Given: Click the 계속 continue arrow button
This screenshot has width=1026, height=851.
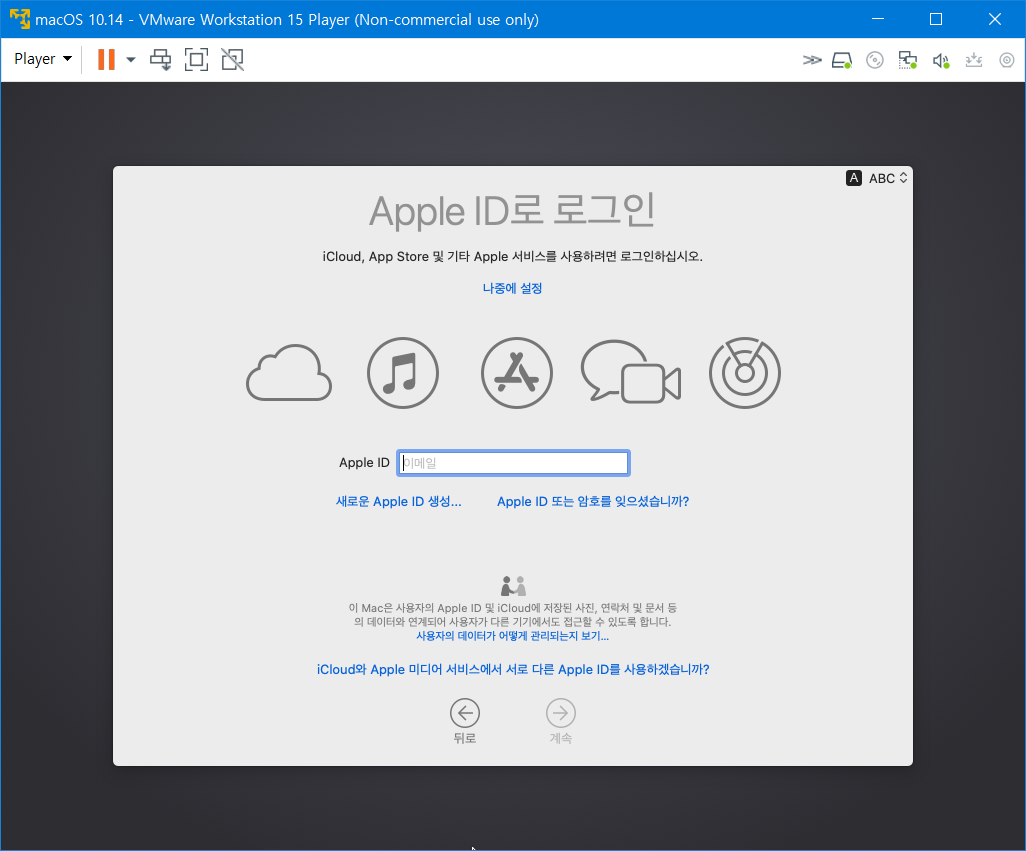Looking at the screenshot, I should 561,713.
